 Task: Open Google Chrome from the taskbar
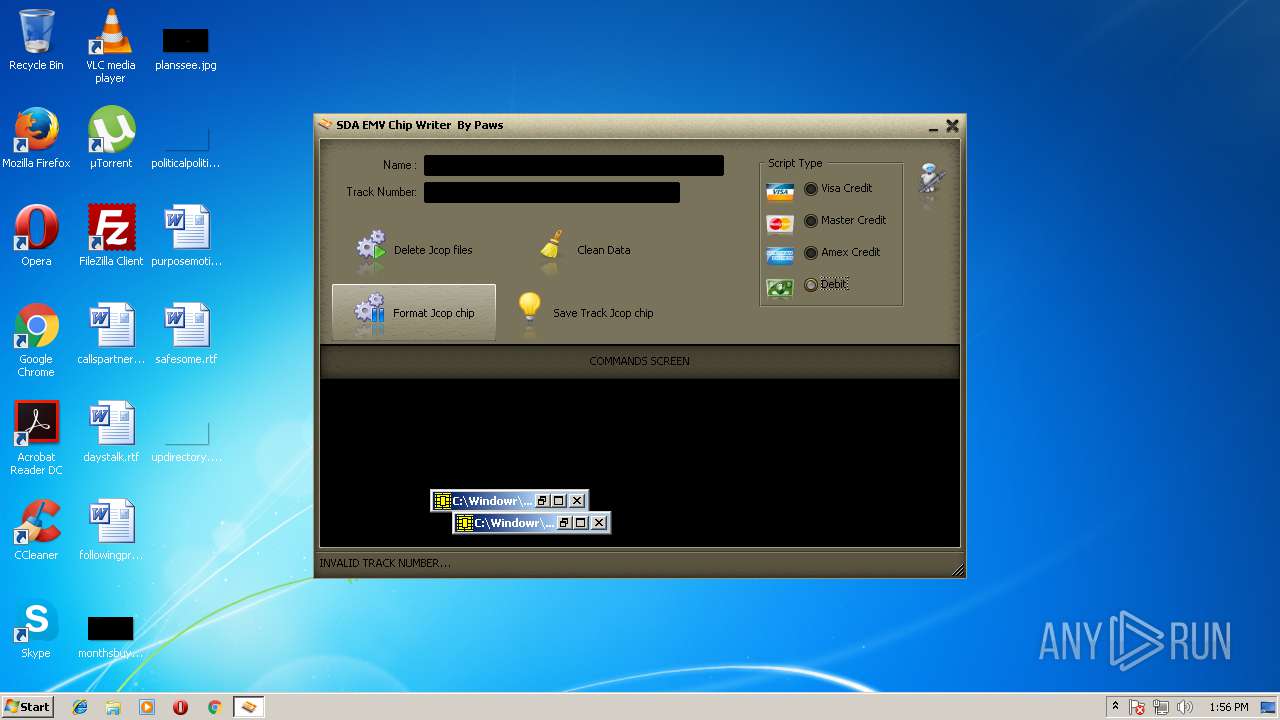(x=214, y=707)
